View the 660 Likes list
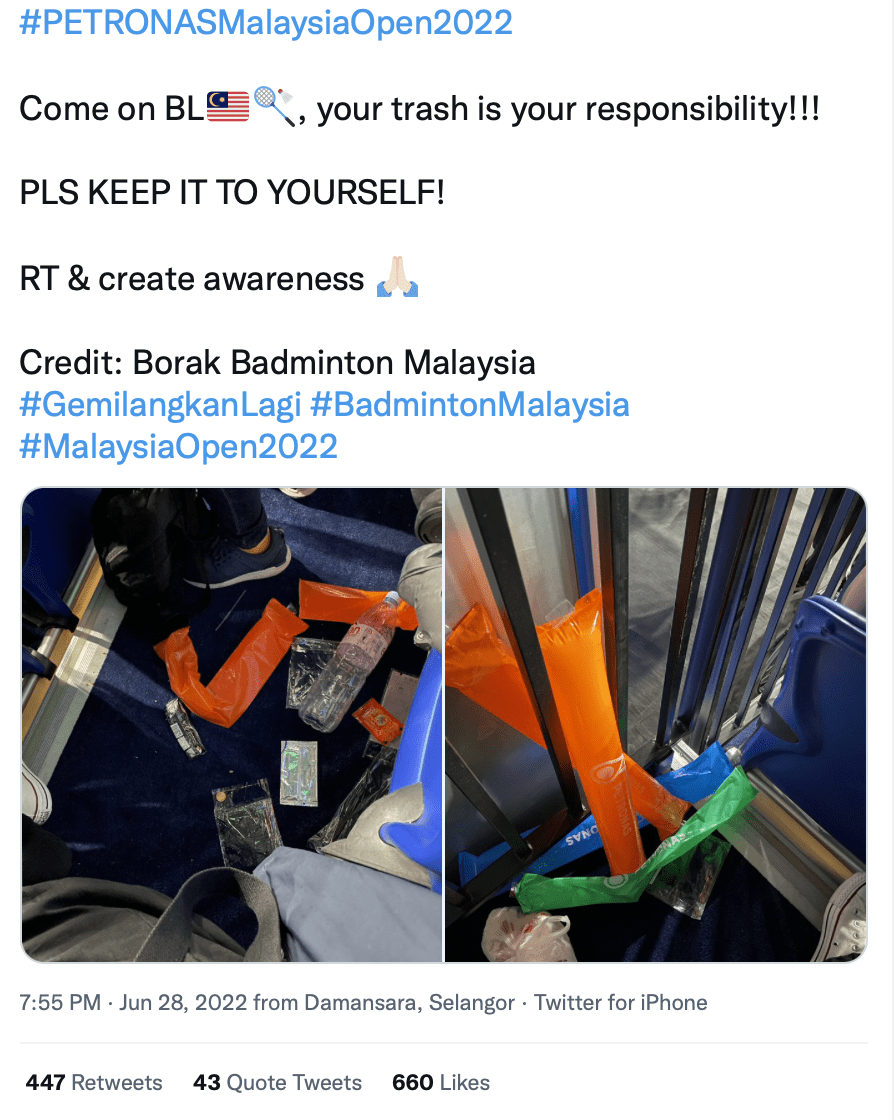 pos(441,1082)
